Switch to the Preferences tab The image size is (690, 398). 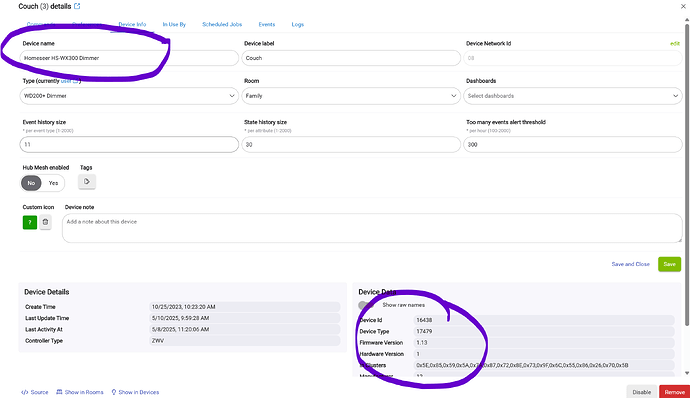(87, 24)
